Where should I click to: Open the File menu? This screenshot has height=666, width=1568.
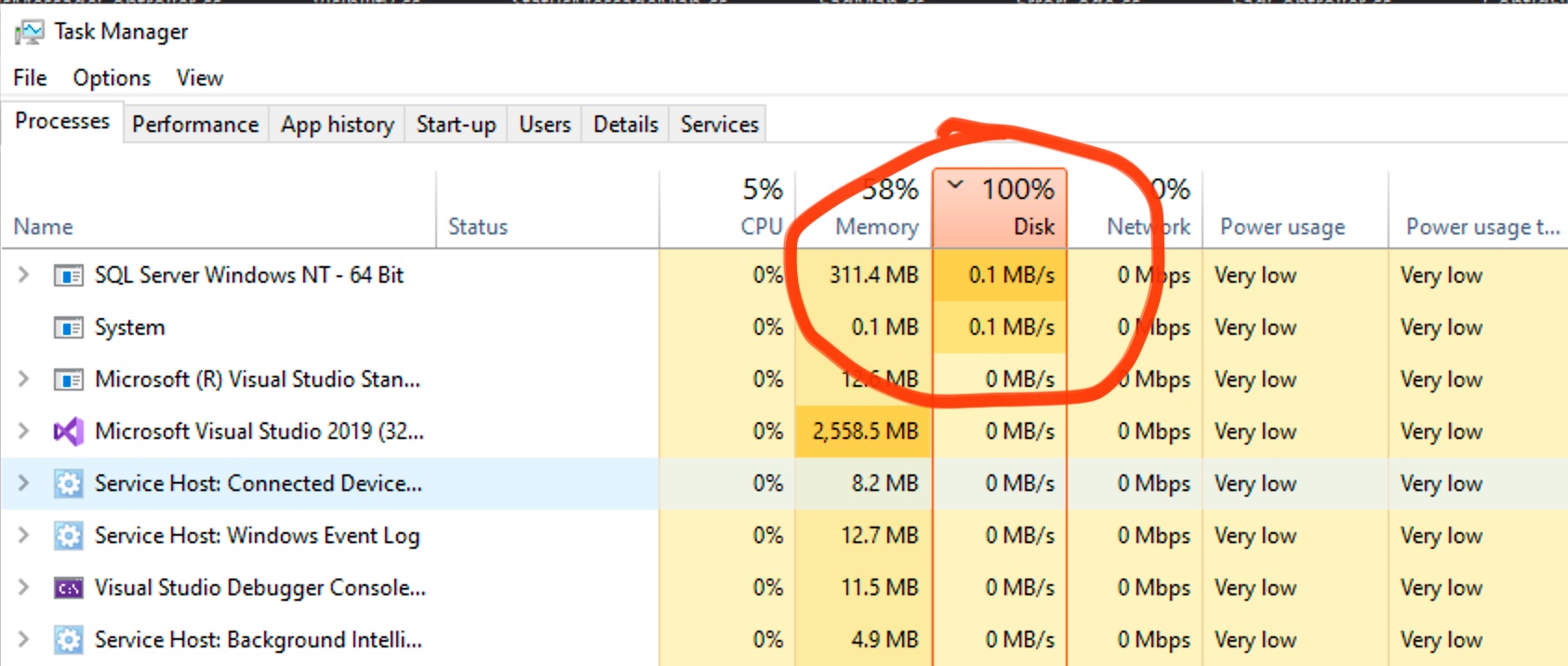click(30, 78)
